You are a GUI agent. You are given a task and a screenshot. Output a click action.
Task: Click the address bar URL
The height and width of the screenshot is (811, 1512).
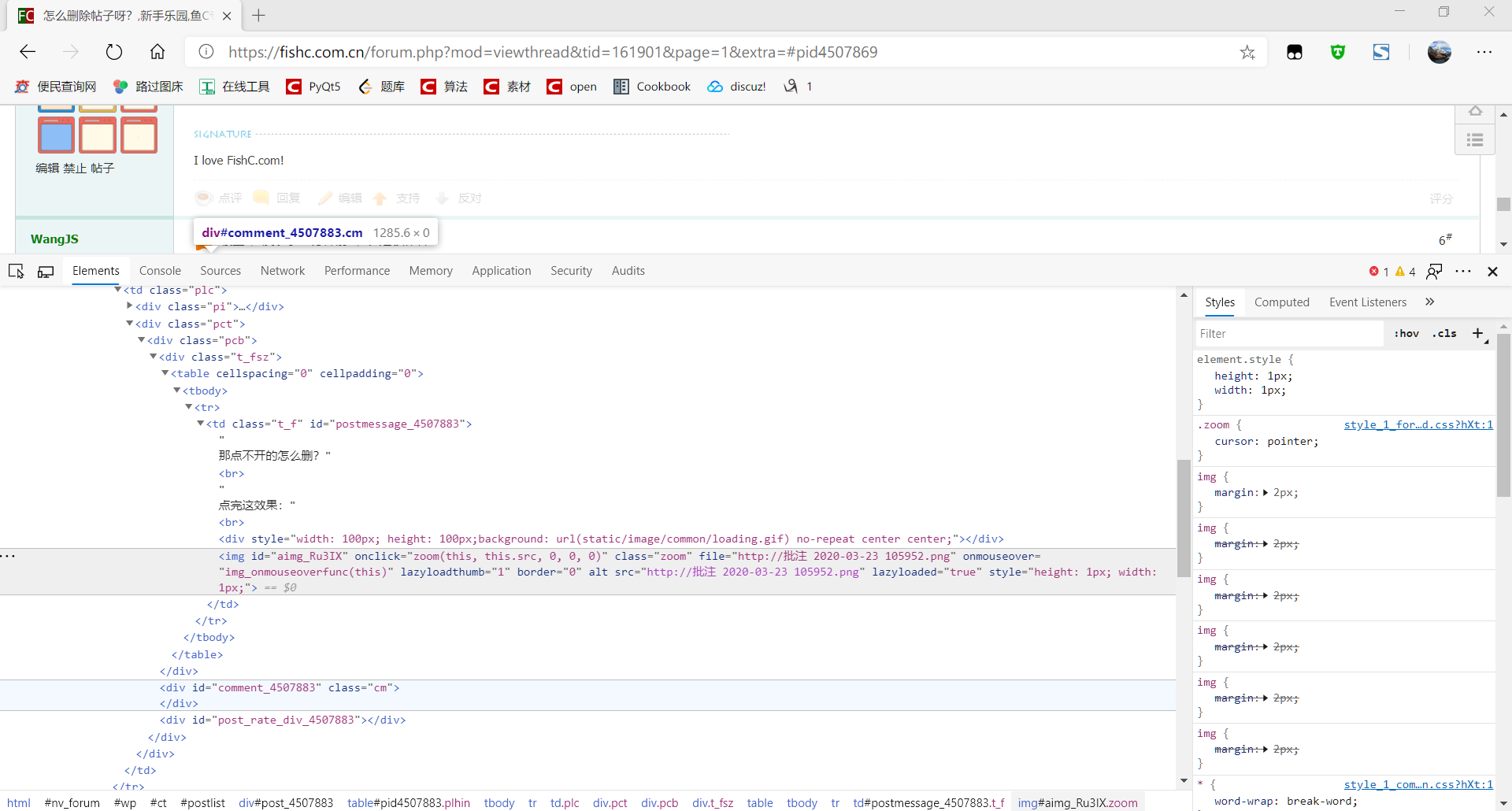[553, 52]
